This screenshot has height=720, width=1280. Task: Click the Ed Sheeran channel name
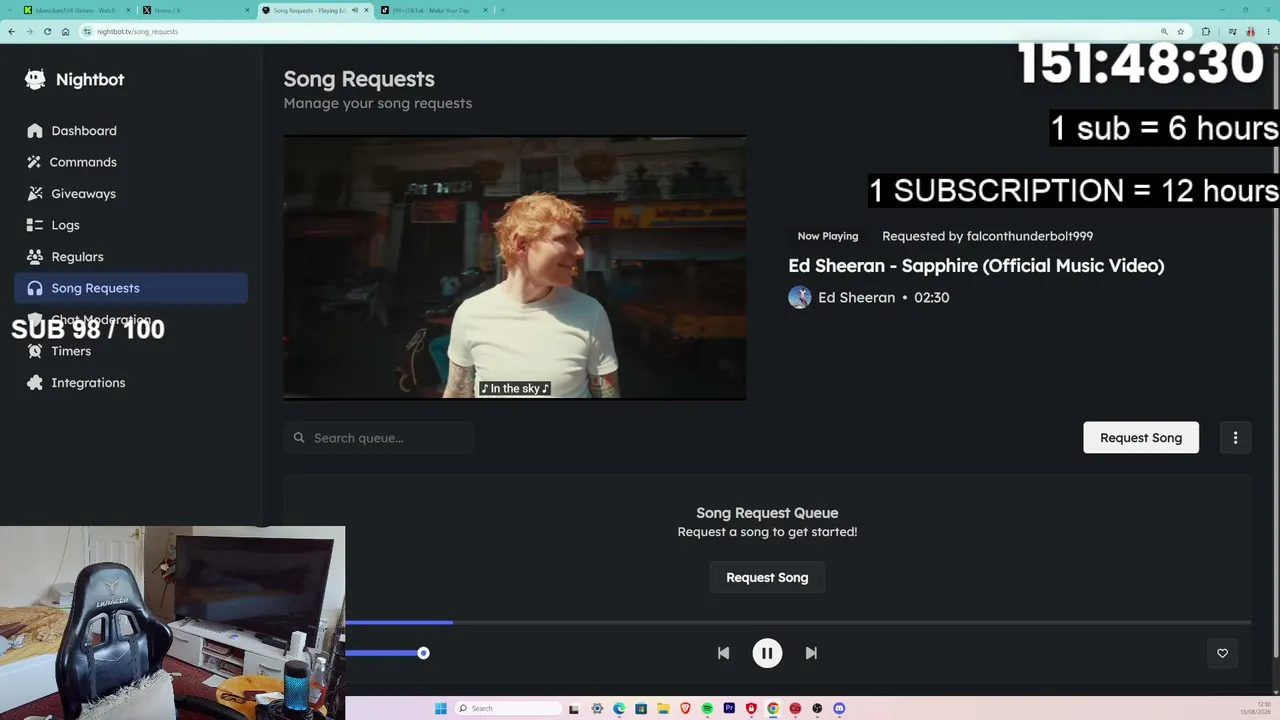click(x=857, y=298)
